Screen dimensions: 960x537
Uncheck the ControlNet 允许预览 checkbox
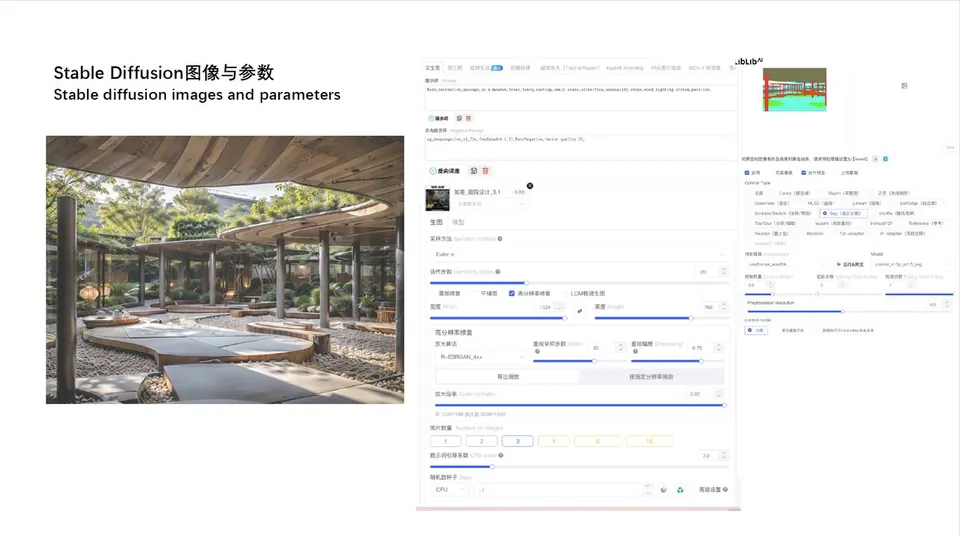pos(803,173)
